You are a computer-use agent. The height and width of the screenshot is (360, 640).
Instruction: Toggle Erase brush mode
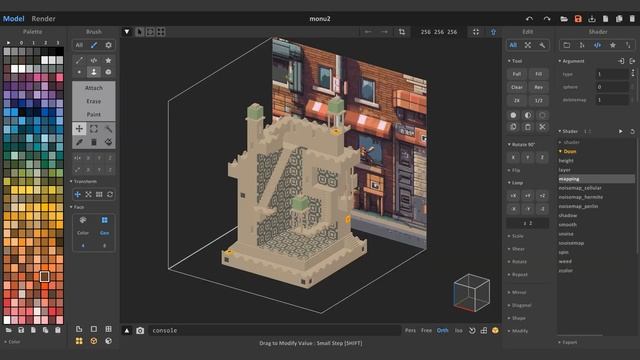(x=94, y=101)
